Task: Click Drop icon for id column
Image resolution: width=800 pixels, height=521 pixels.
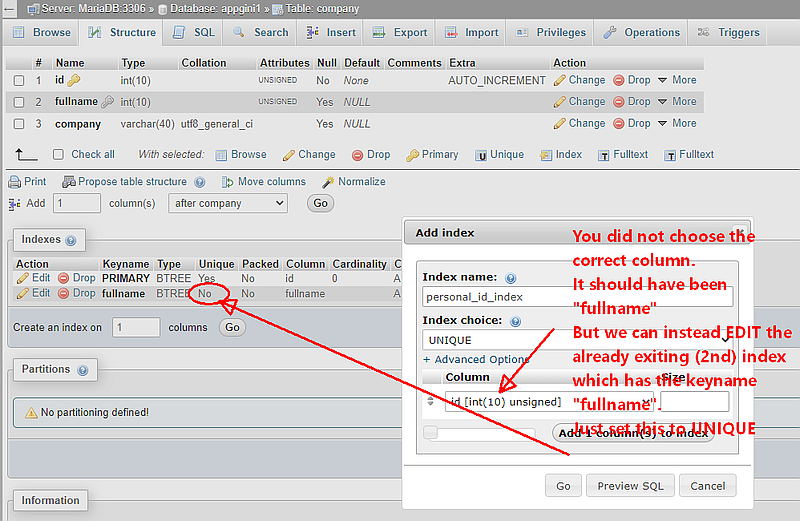Action: [618, 80]
